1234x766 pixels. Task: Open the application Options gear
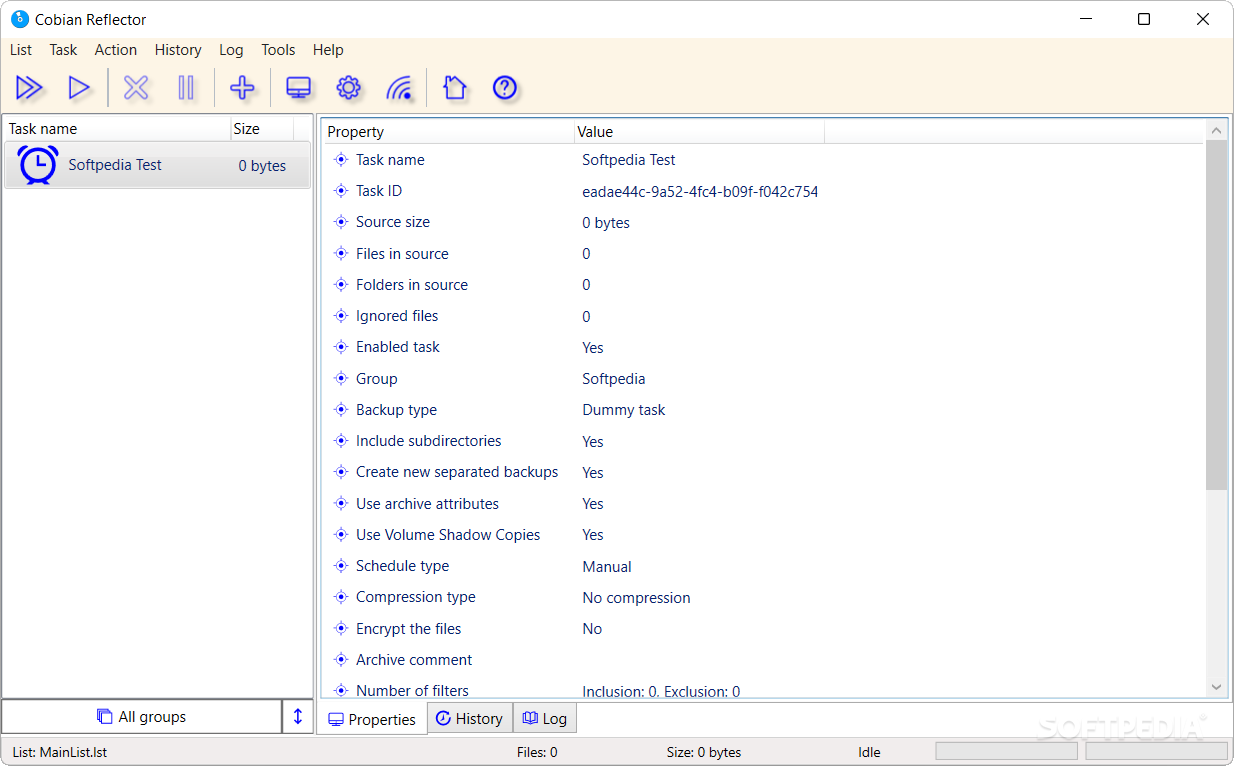click(348, 87)
